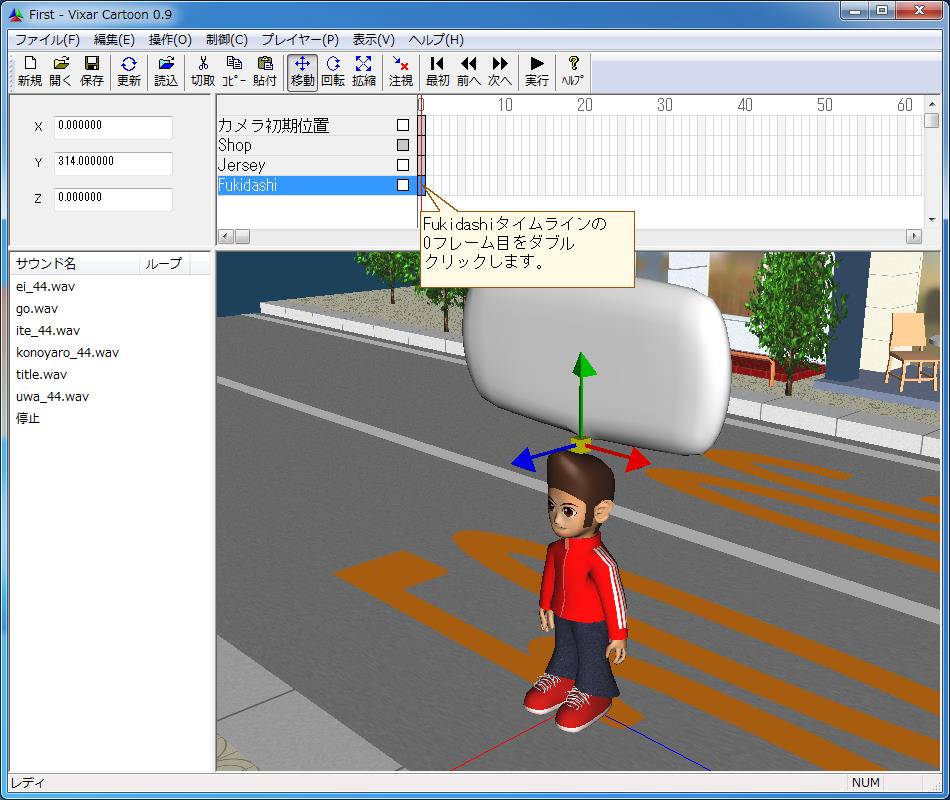The height and width of the screenshot is (800, 950).
Task: Toggle the Fukidashi track checkbox
Action: tap(403, 185)
